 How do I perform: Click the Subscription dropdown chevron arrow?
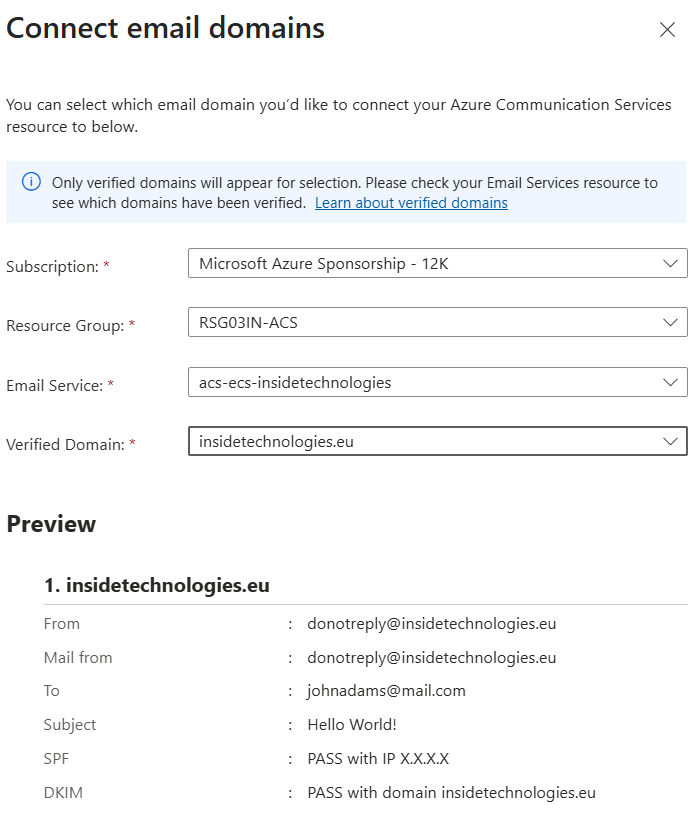(670, 263)
